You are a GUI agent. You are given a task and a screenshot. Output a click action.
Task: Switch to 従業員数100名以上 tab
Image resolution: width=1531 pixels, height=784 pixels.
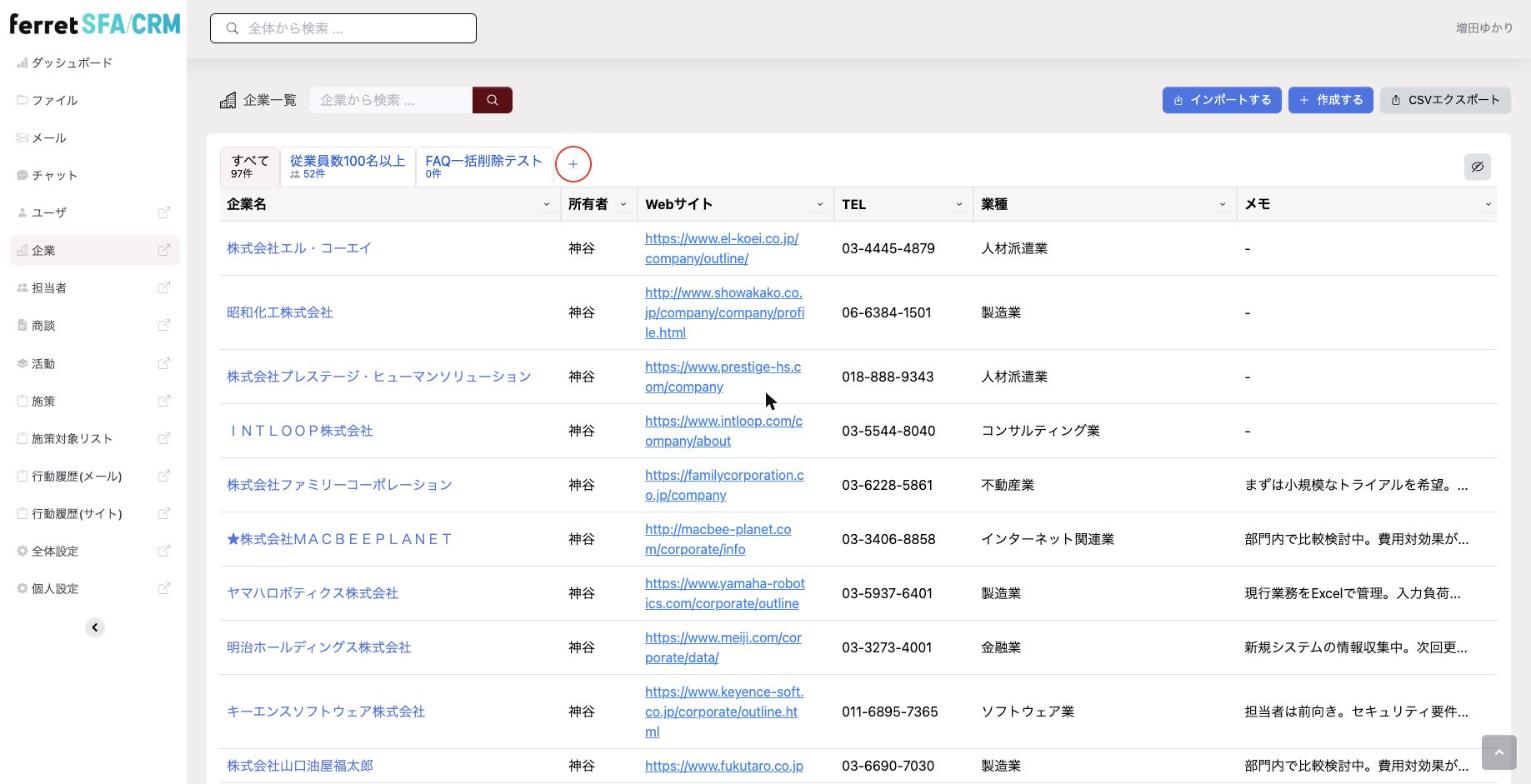[x=347, y=166]
